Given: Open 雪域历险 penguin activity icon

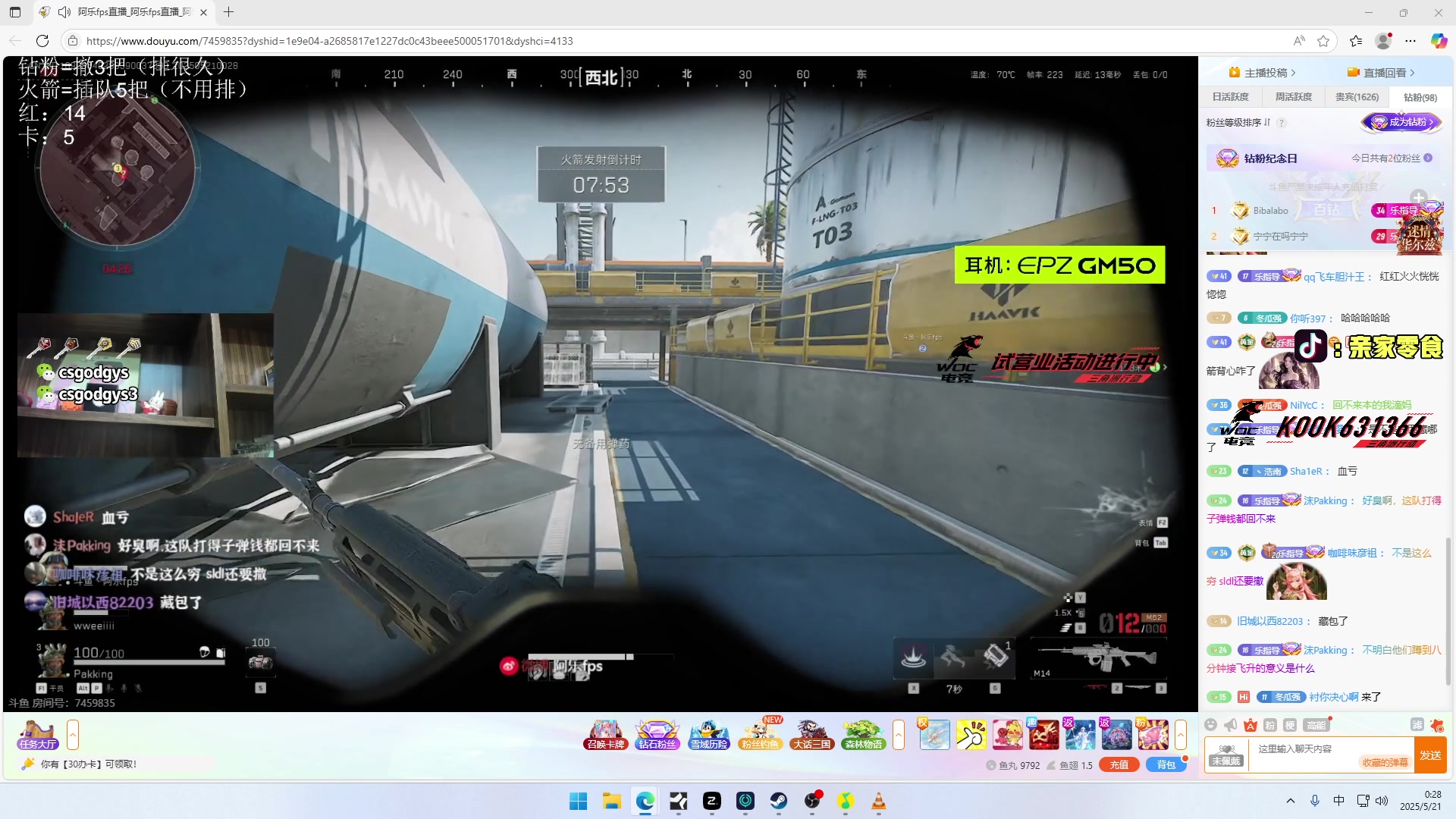Looking at the screenshot, I should tap(709, 734).
